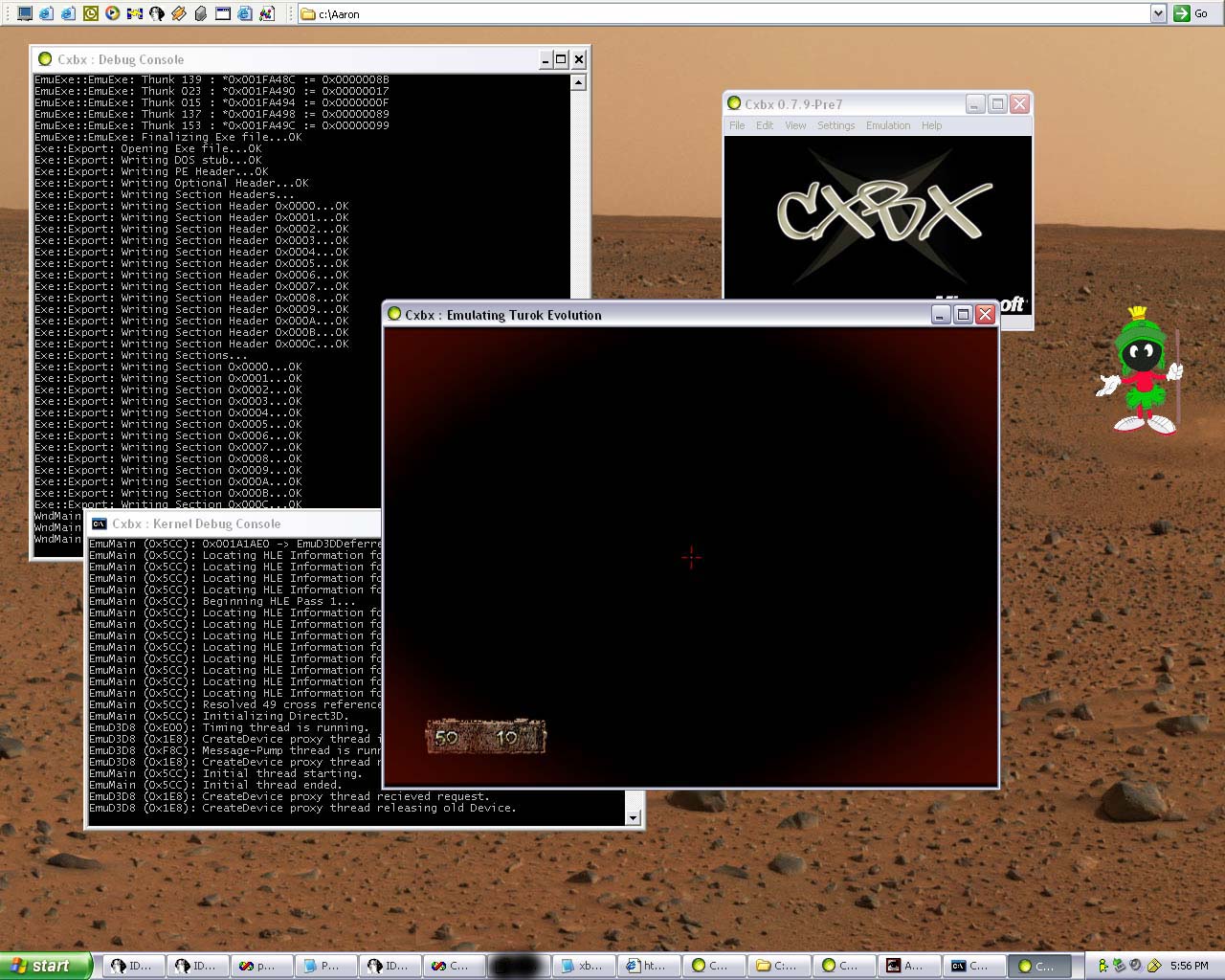Launch Windows Media Player from quick launch
The height and width of the screenshot is (980, 1225).
112,13
